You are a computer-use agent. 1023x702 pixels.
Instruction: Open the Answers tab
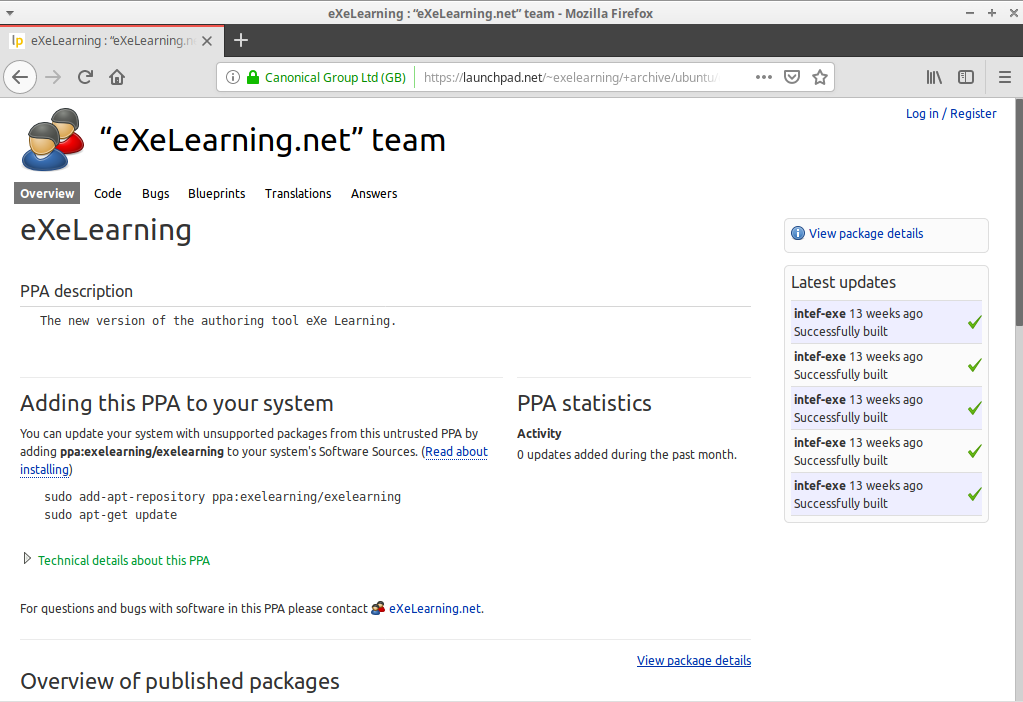pyautogui.click(x=374, y=193)
